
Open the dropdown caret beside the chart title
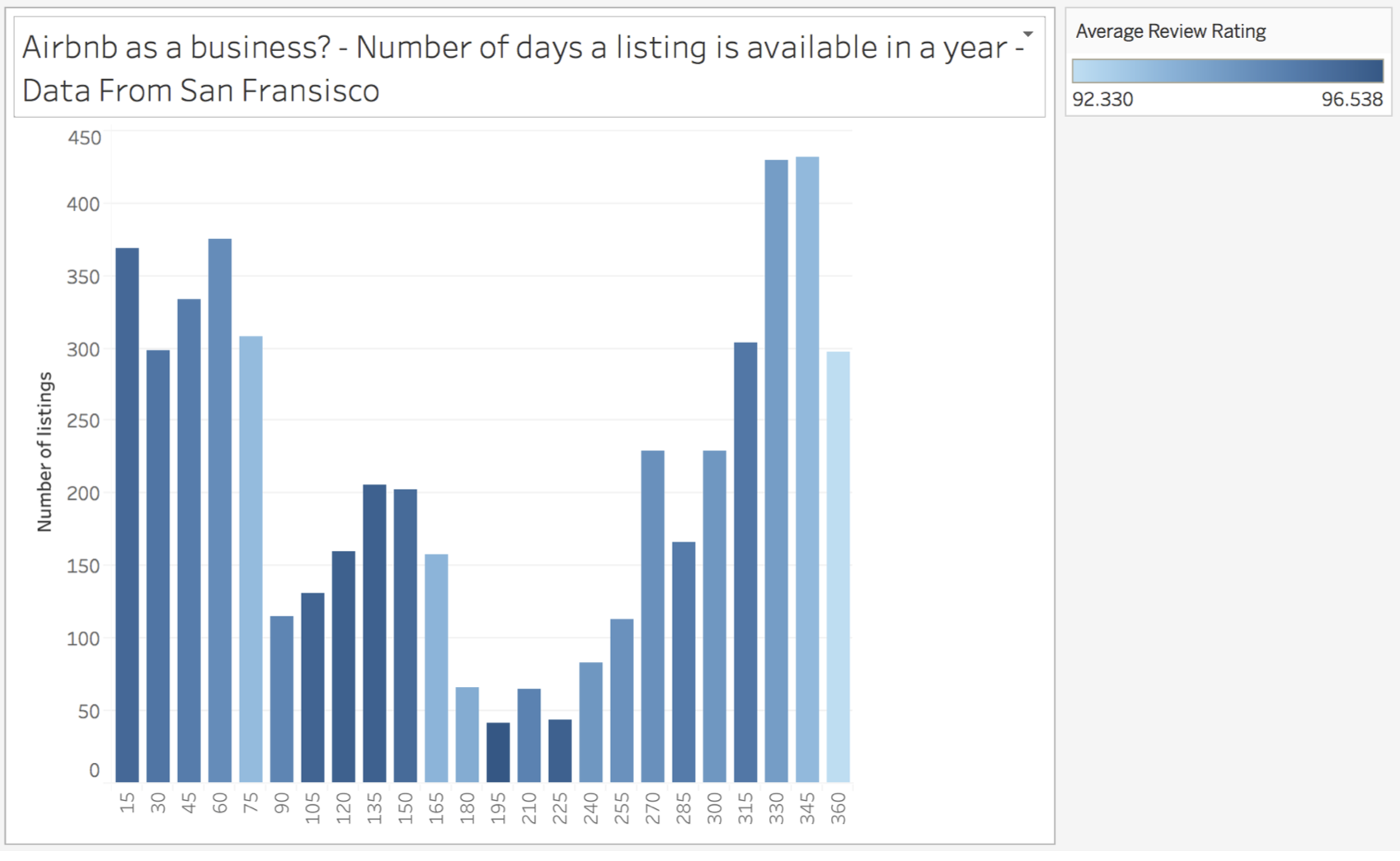[x=1027, y=35]
